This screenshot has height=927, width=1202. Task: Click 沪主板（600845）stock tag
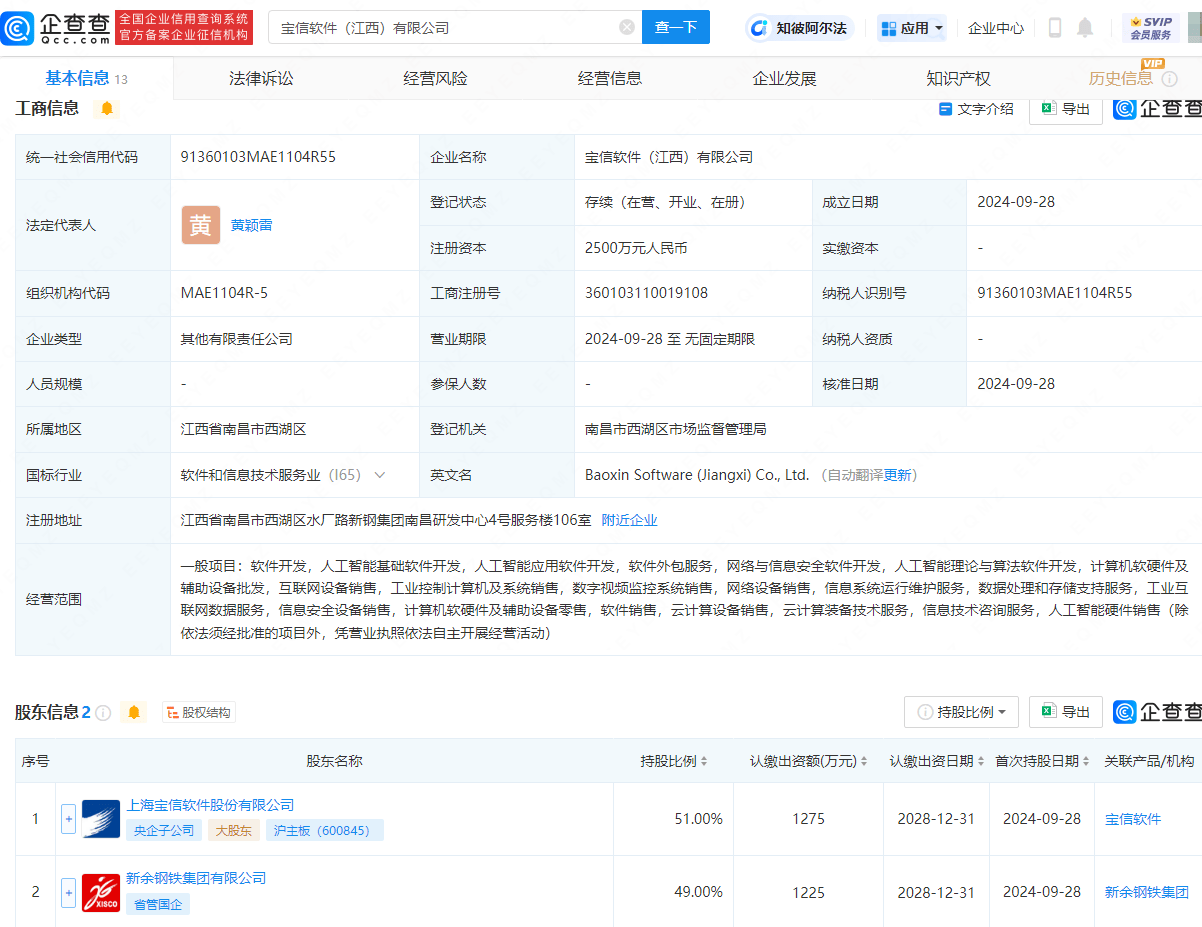325,830
